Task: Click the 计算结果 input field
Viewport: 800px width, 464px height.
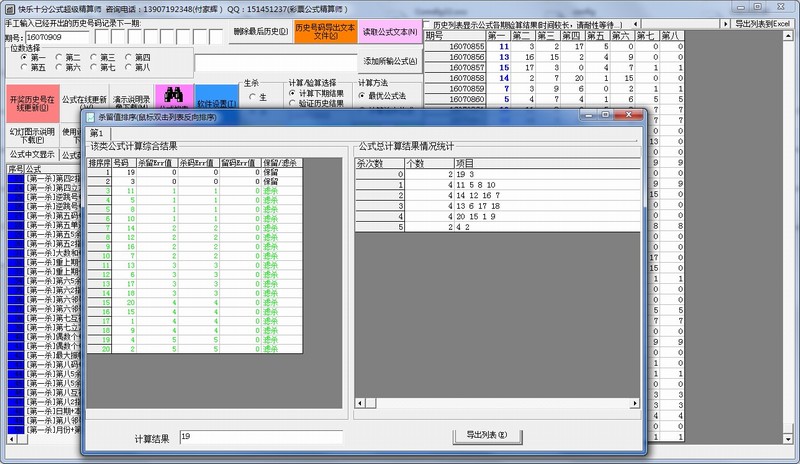Action: 260,437
